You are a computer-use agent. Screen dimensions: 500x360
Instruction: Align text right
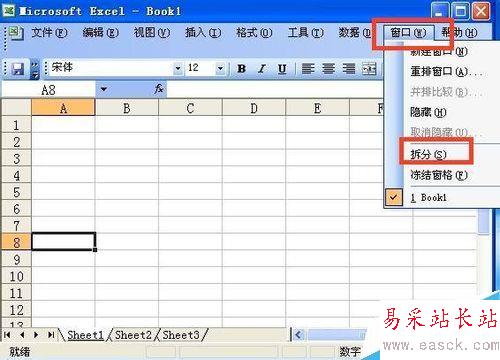(349, 69)
